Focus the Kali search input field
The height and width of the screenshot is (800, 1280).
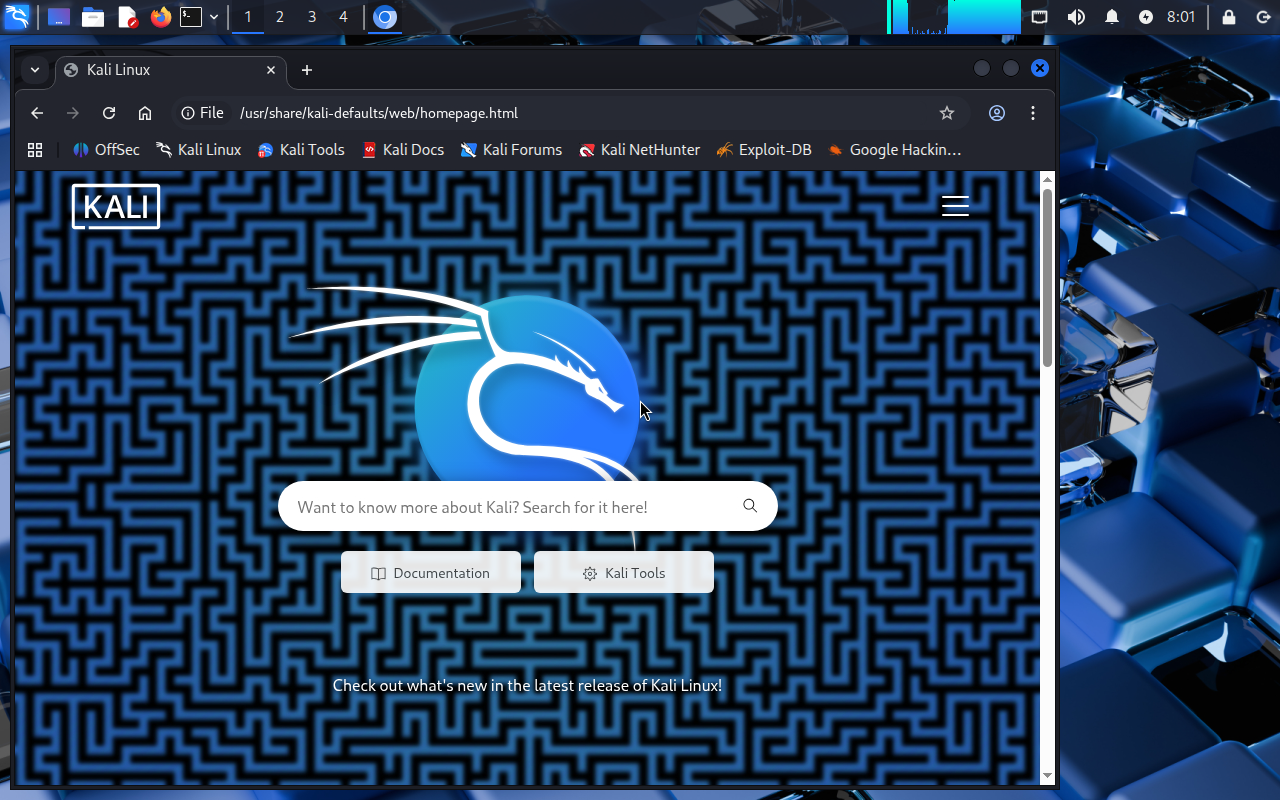coord(510,507)
